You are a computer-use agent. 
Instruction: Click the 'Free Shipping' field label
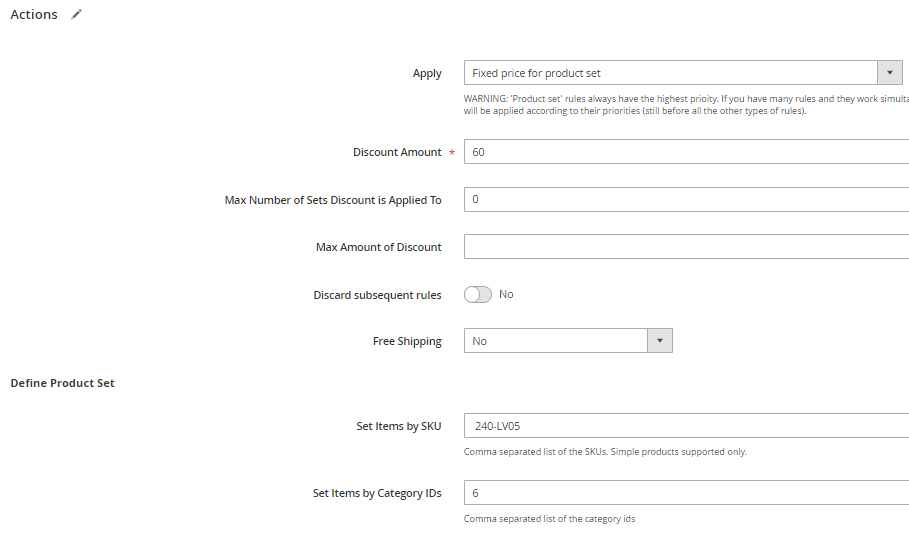point(407,341)
